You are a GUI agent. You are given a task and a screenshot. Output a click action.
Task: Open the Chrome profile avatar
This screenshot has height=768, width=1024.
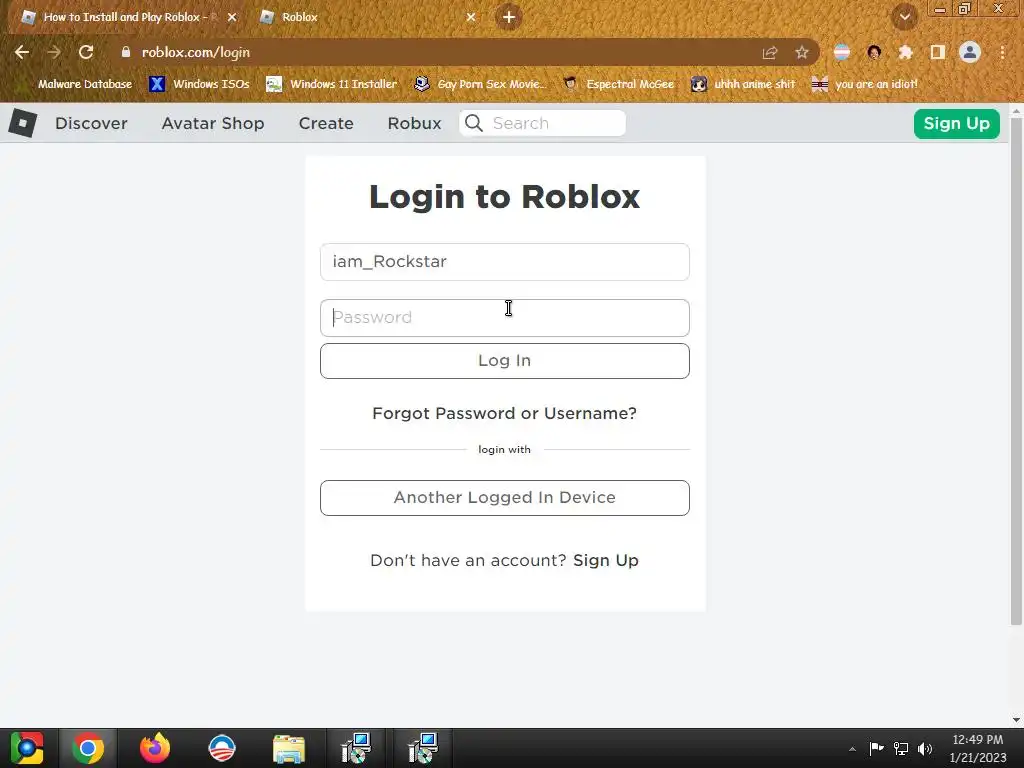pyautogui.click(x=970, y=52)
